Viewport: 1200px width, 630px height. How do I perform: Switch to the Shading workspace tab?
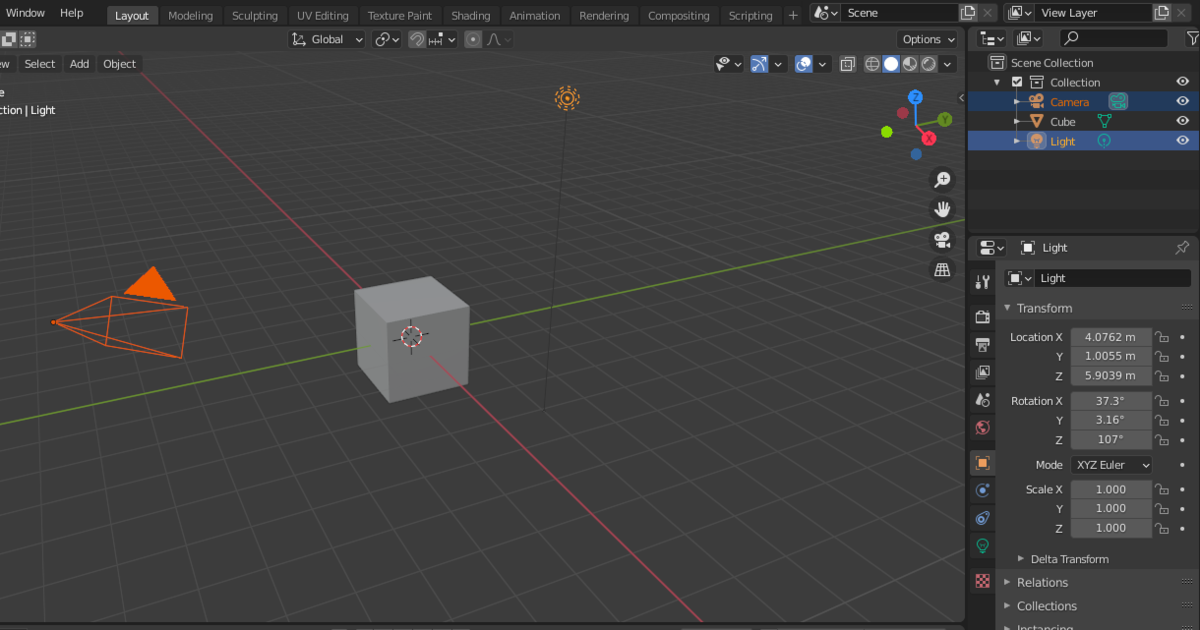click(x=470, y=15)
